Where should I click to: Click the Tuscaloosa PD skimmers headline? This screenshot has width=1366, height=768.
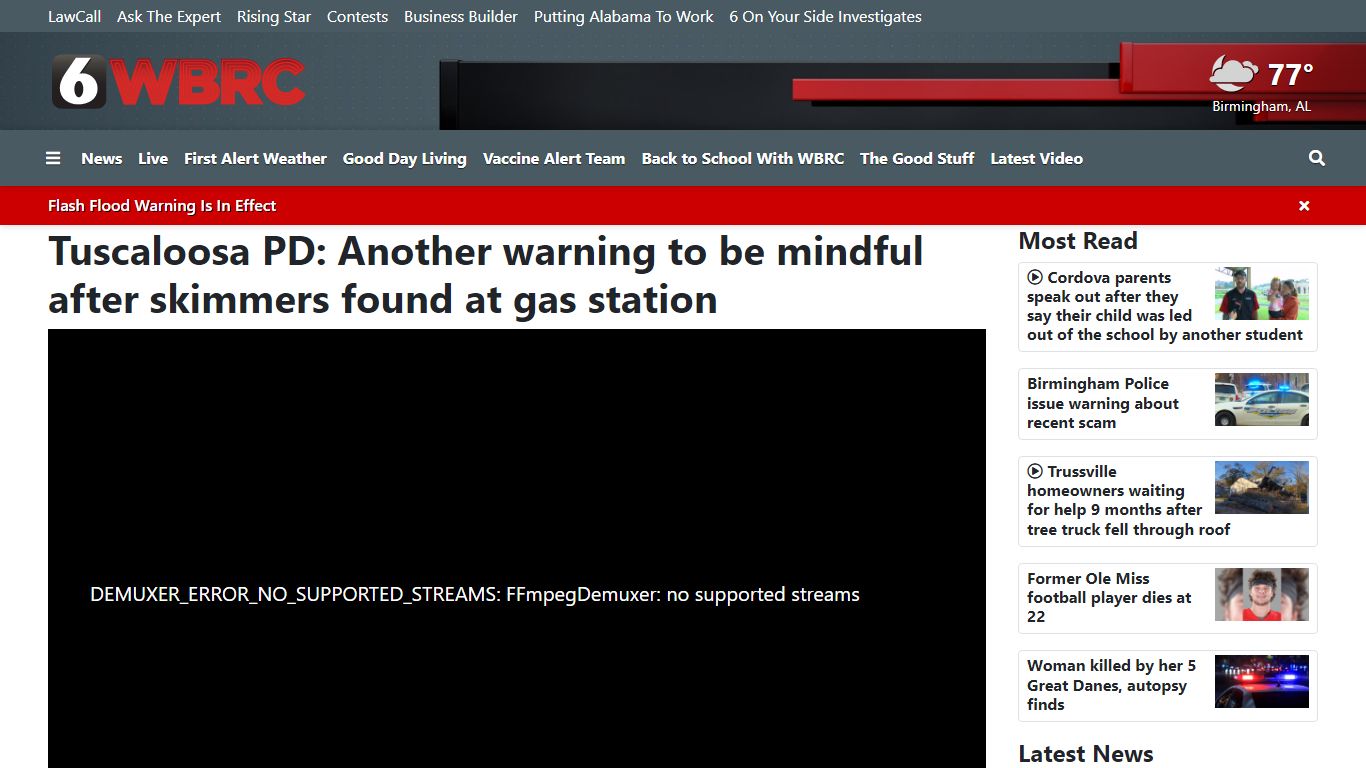tap(486, 275)
